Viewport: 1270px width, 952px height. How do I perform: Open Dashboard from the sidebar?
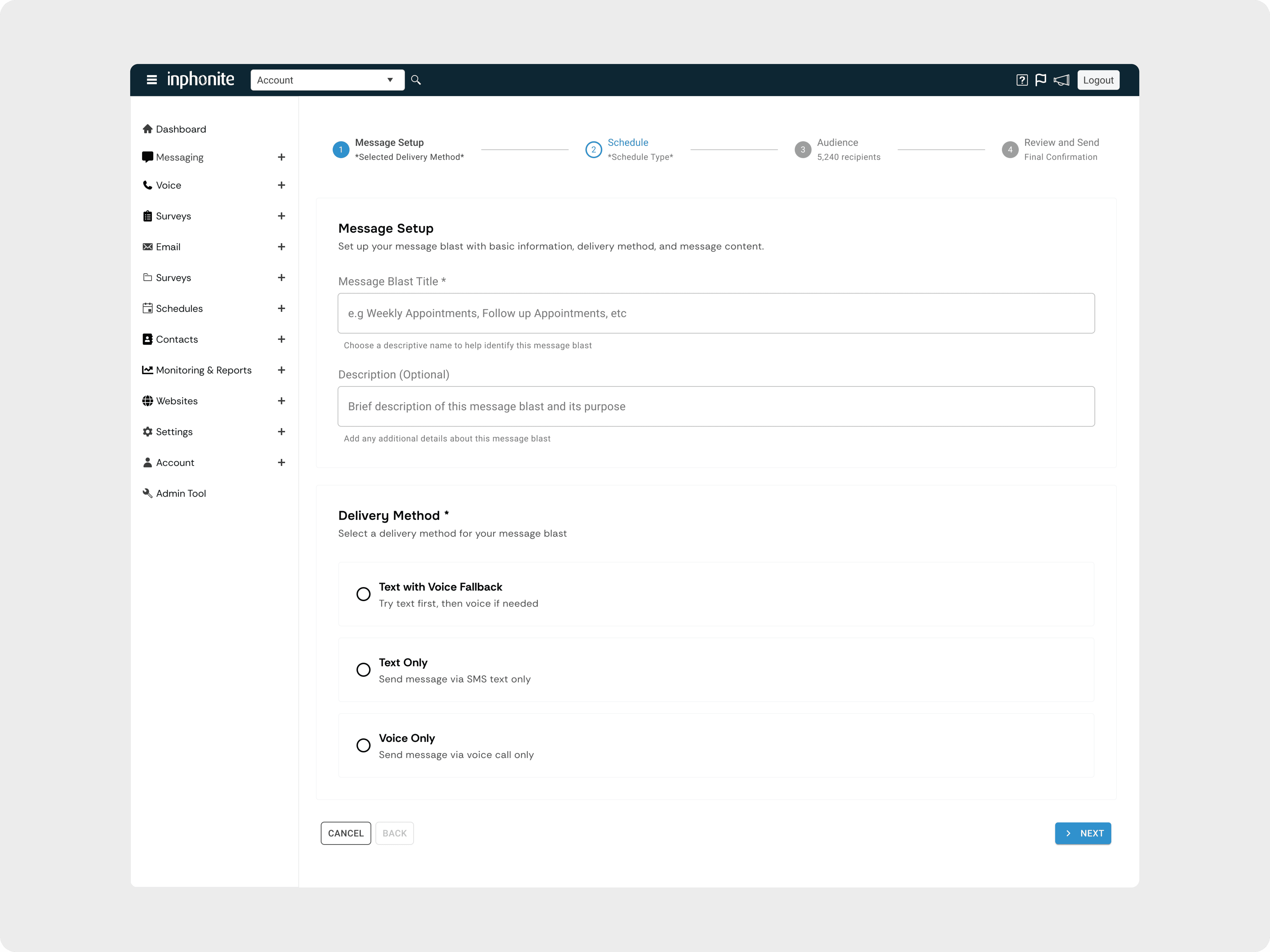click(180, 129)
